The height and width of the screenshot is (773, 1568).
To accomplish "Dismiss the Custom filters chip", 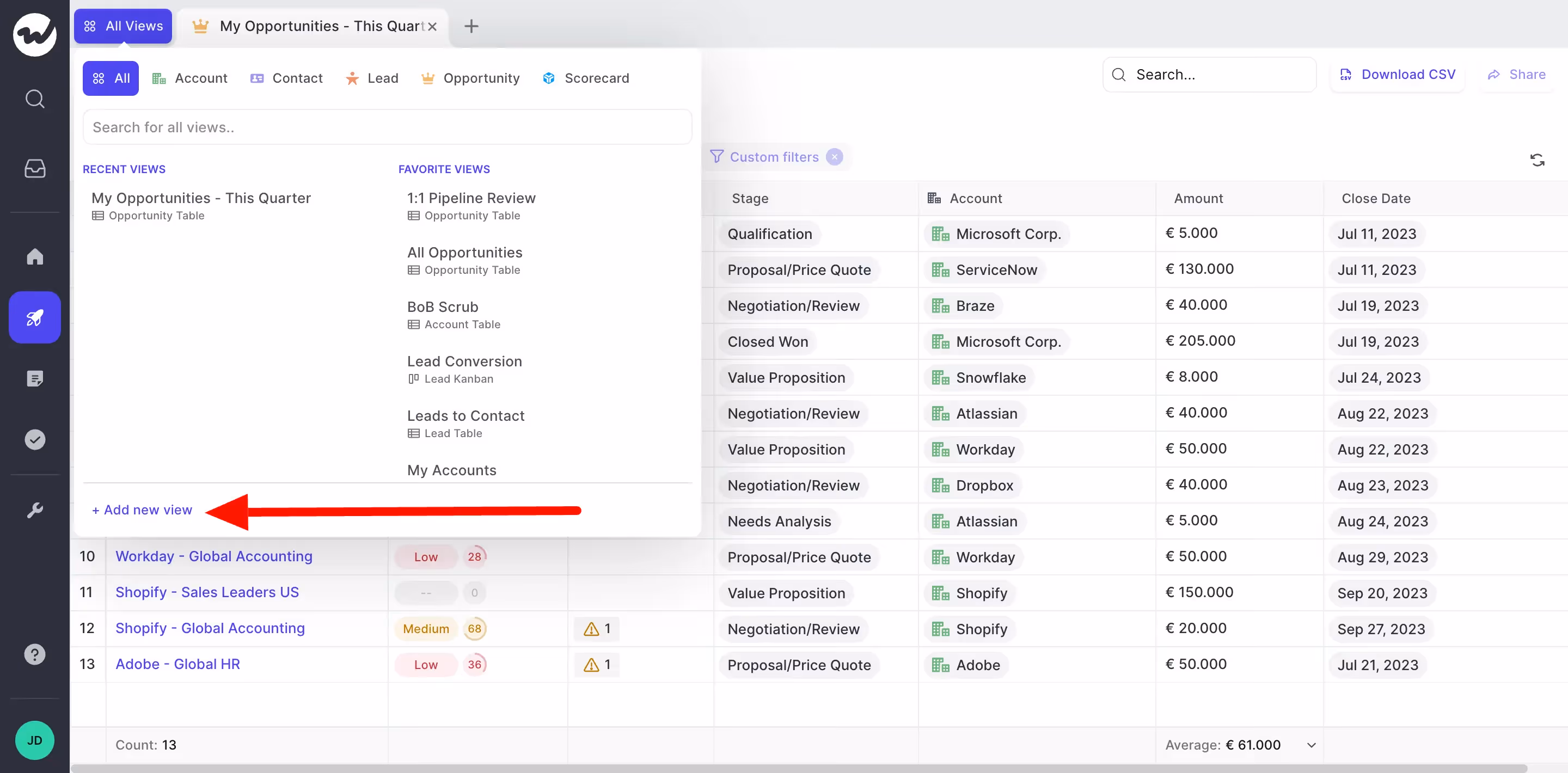I will pos(835,156).
